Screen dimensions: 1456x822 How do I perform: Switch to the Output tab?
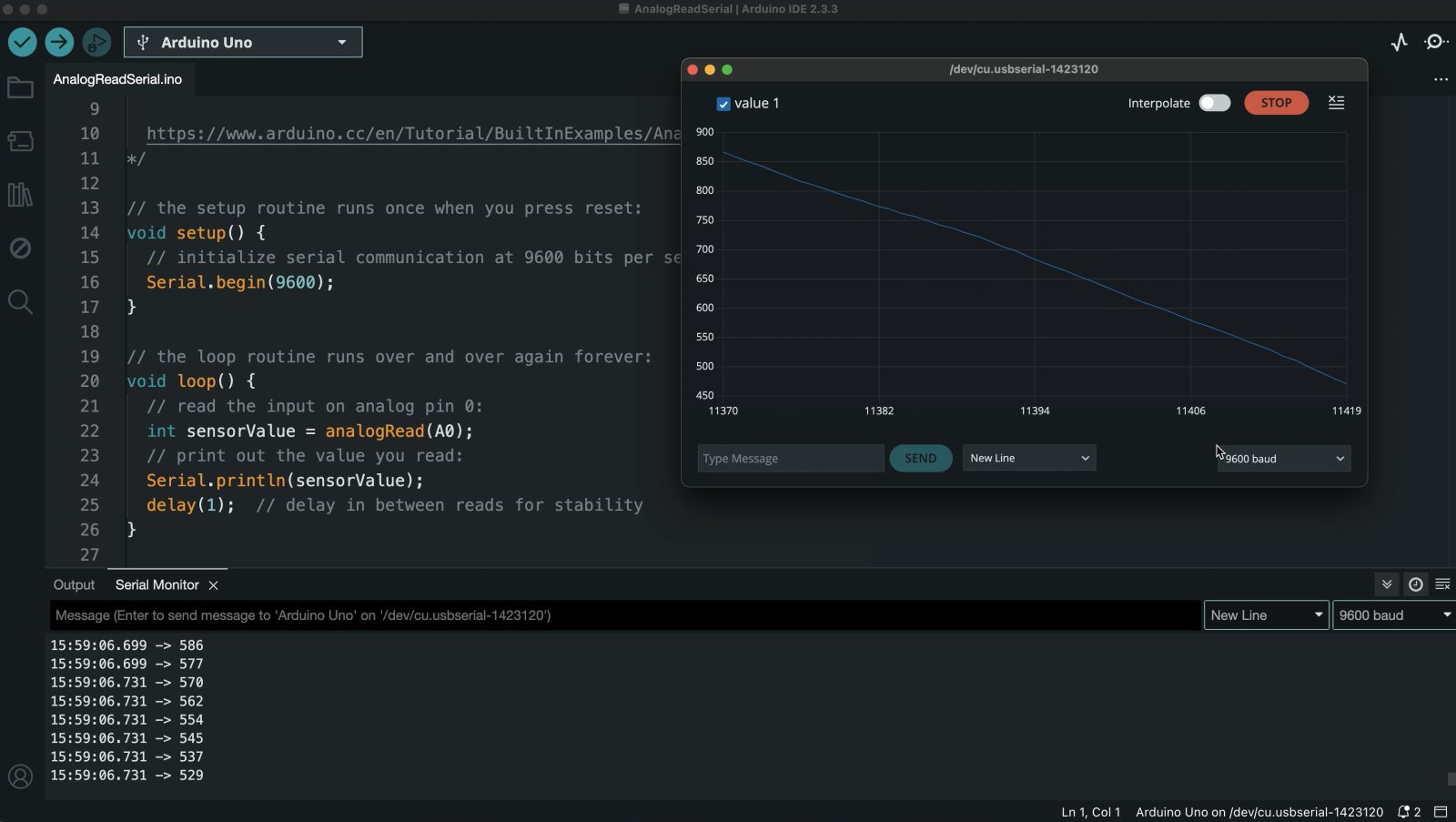pos(74,584)
